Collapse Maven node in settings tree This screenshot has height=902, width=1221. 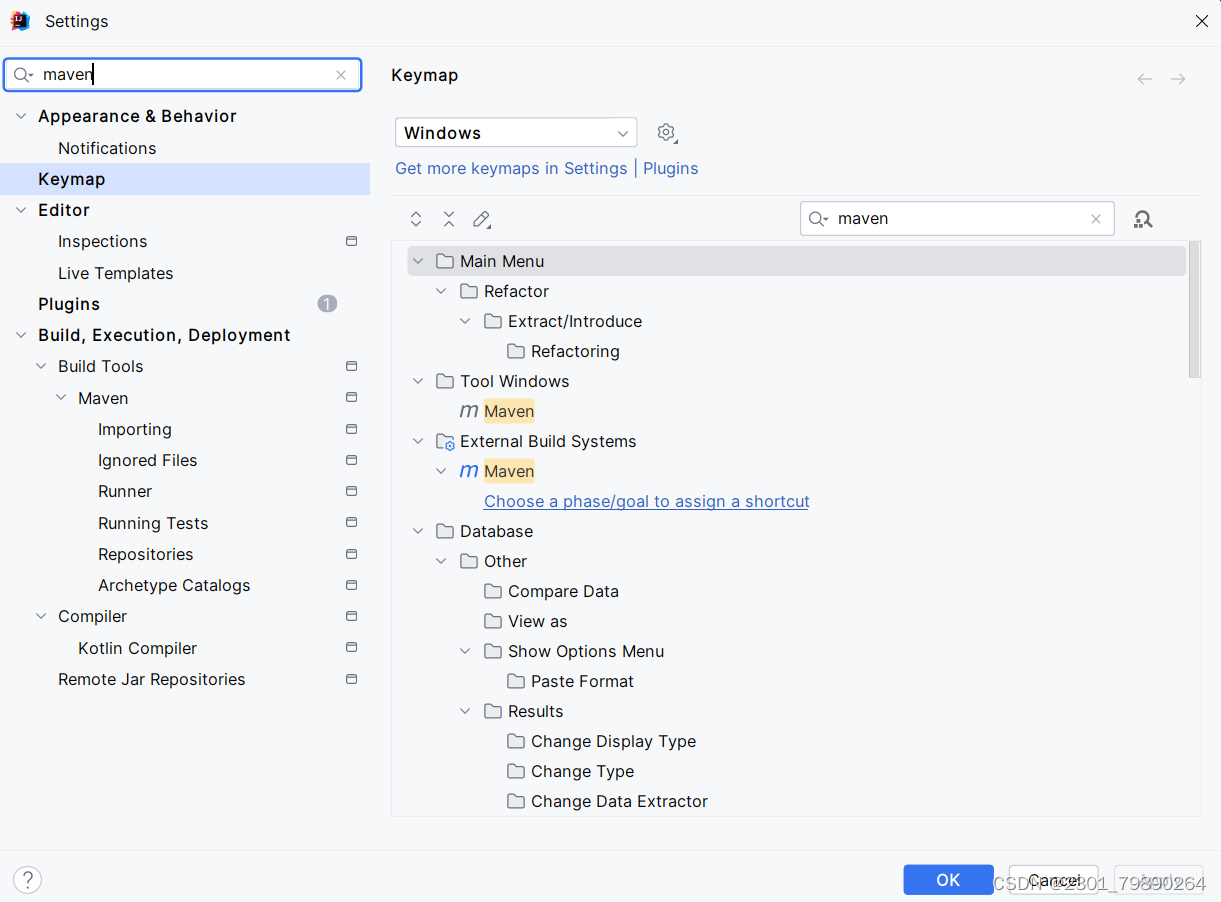point(61,398)
